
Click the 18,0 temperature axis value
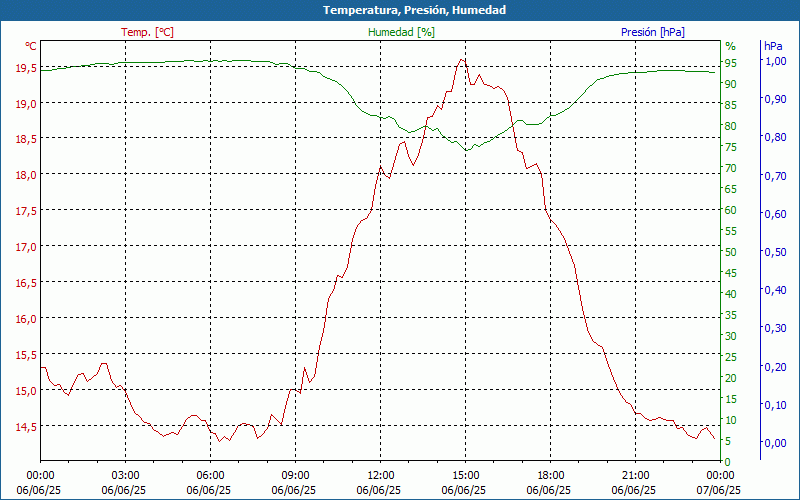28,174
